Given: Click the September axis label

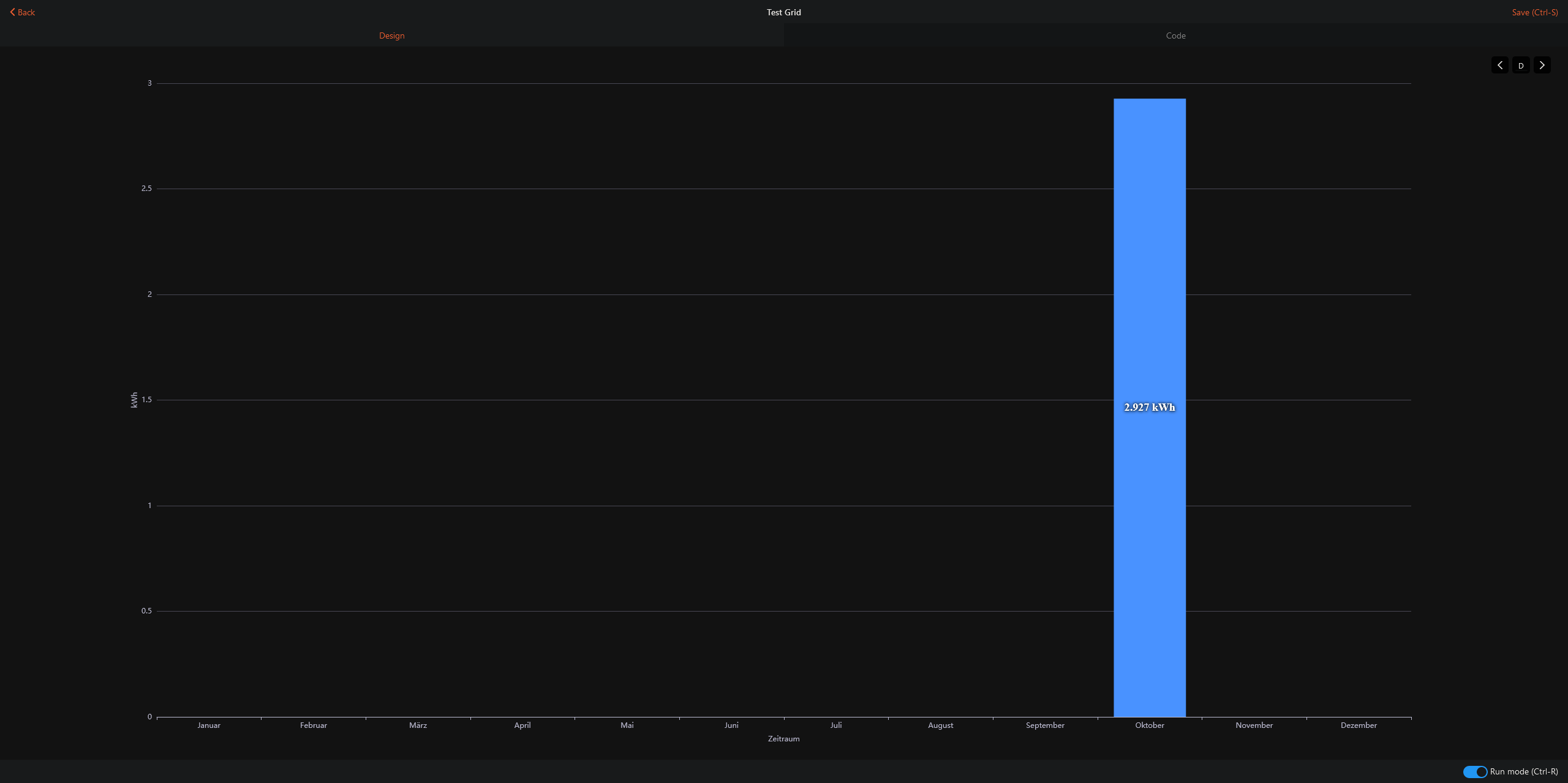Looking at the screenshot, I should tap(1045, 725).
